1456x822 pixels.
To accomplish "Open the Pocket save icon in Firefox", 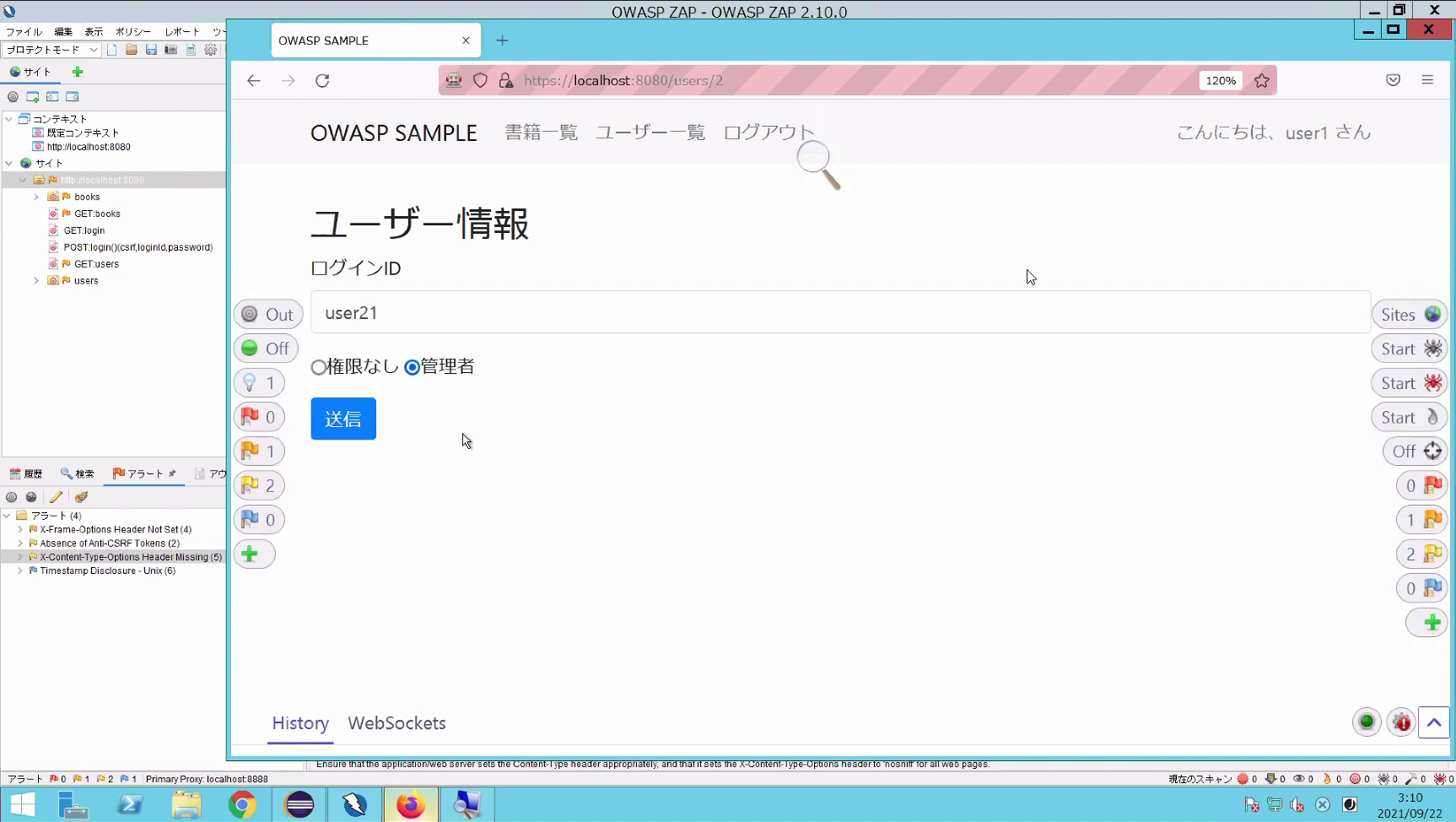I will click(x=1393, y=80).
